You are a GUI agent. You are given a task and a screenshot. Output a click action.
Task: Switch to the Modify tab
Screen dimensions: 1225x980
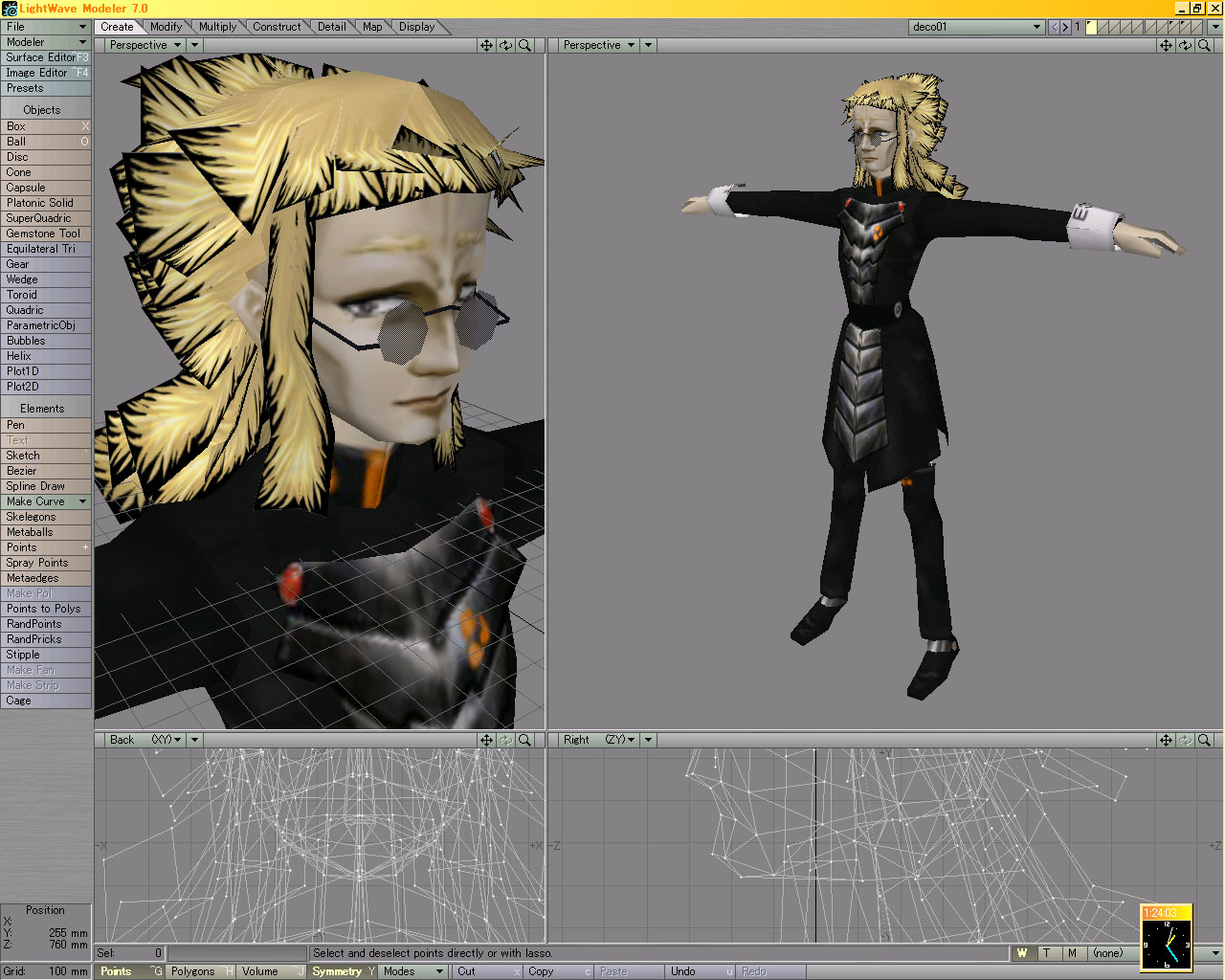[x=167, y=27]
